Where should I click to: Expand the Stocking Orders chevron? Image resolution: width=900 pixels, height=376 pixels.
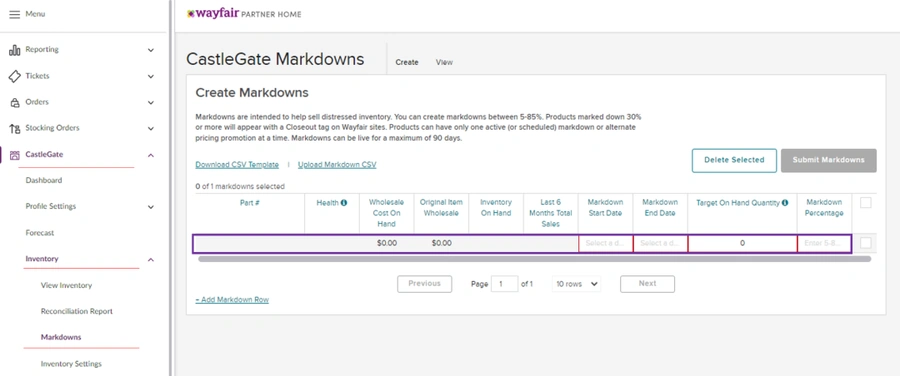pyautogui.click(x=151, y=129)
